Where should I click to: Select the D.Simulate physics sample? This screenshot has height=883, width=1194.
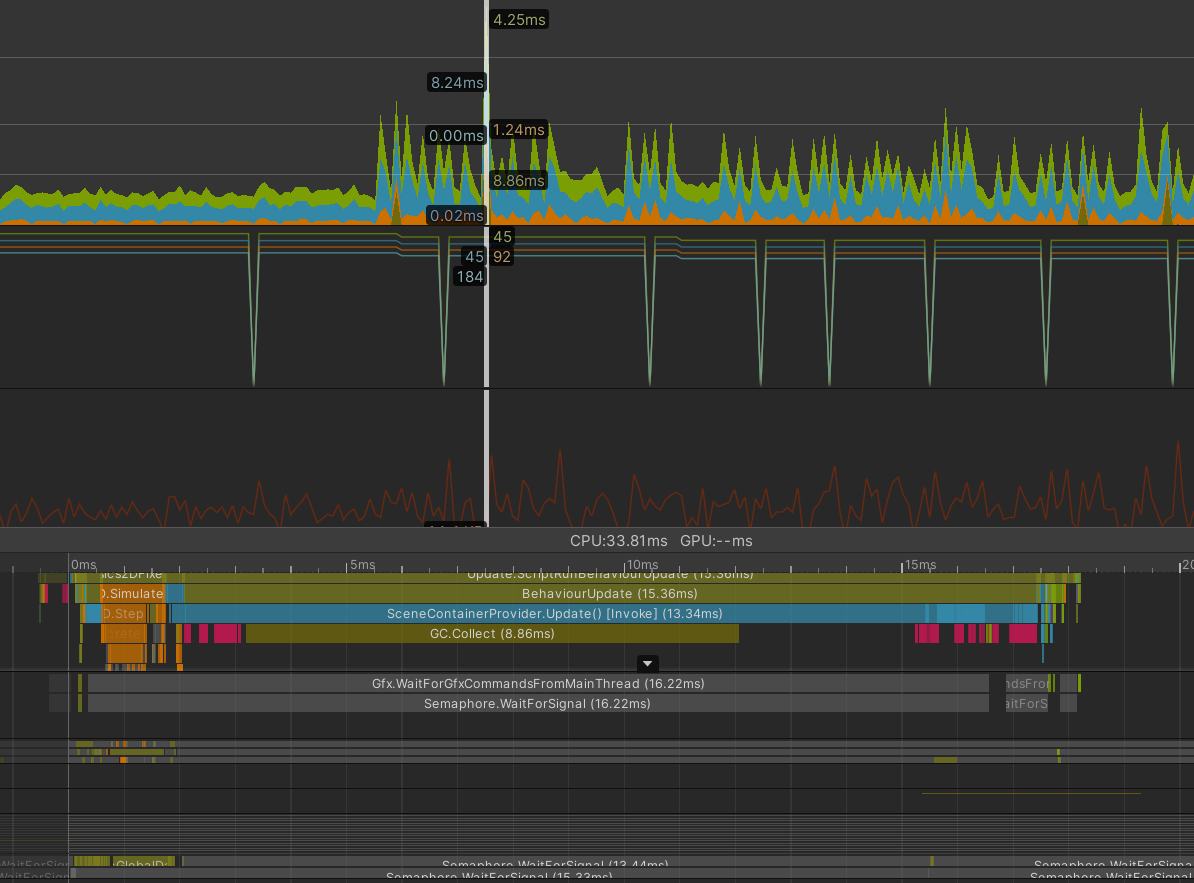[x=132, y=593]
